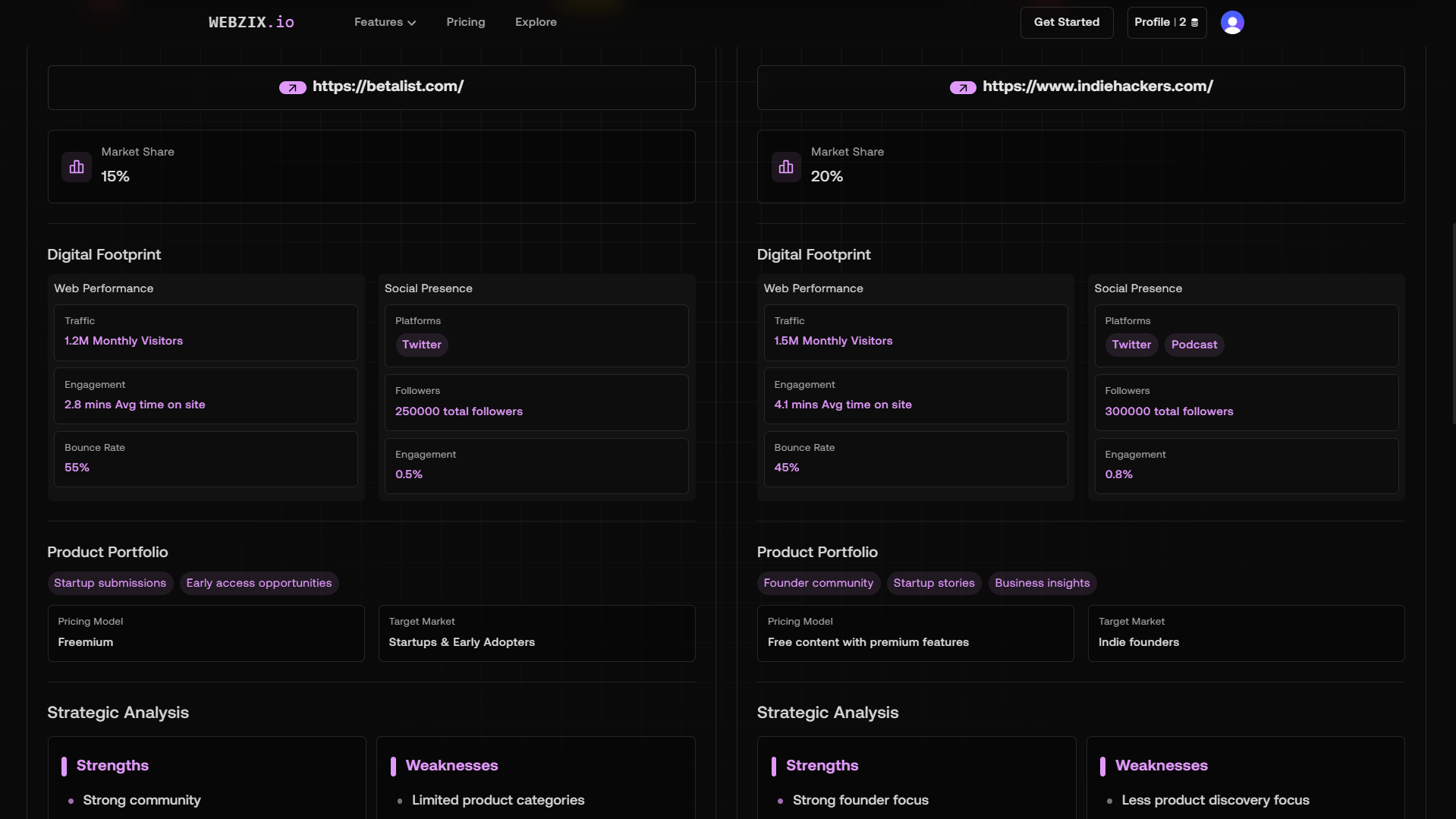Click the Indie founders target market
Image resolution: width=1456 pixels, height=819 pixels.
pyautogui.click(x=1247, y=633)
